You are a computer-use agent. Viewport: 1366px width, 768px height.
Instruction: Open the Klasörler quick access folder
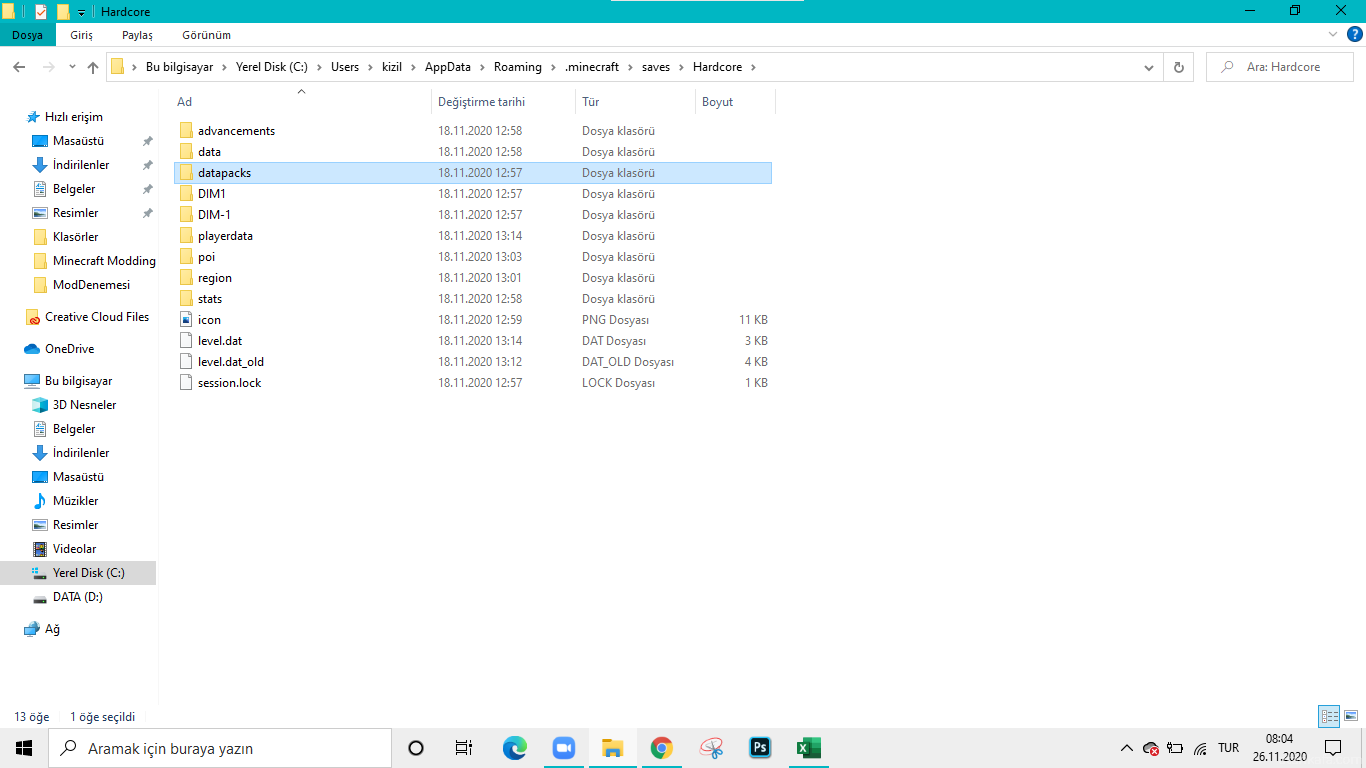tap(76, 237)
